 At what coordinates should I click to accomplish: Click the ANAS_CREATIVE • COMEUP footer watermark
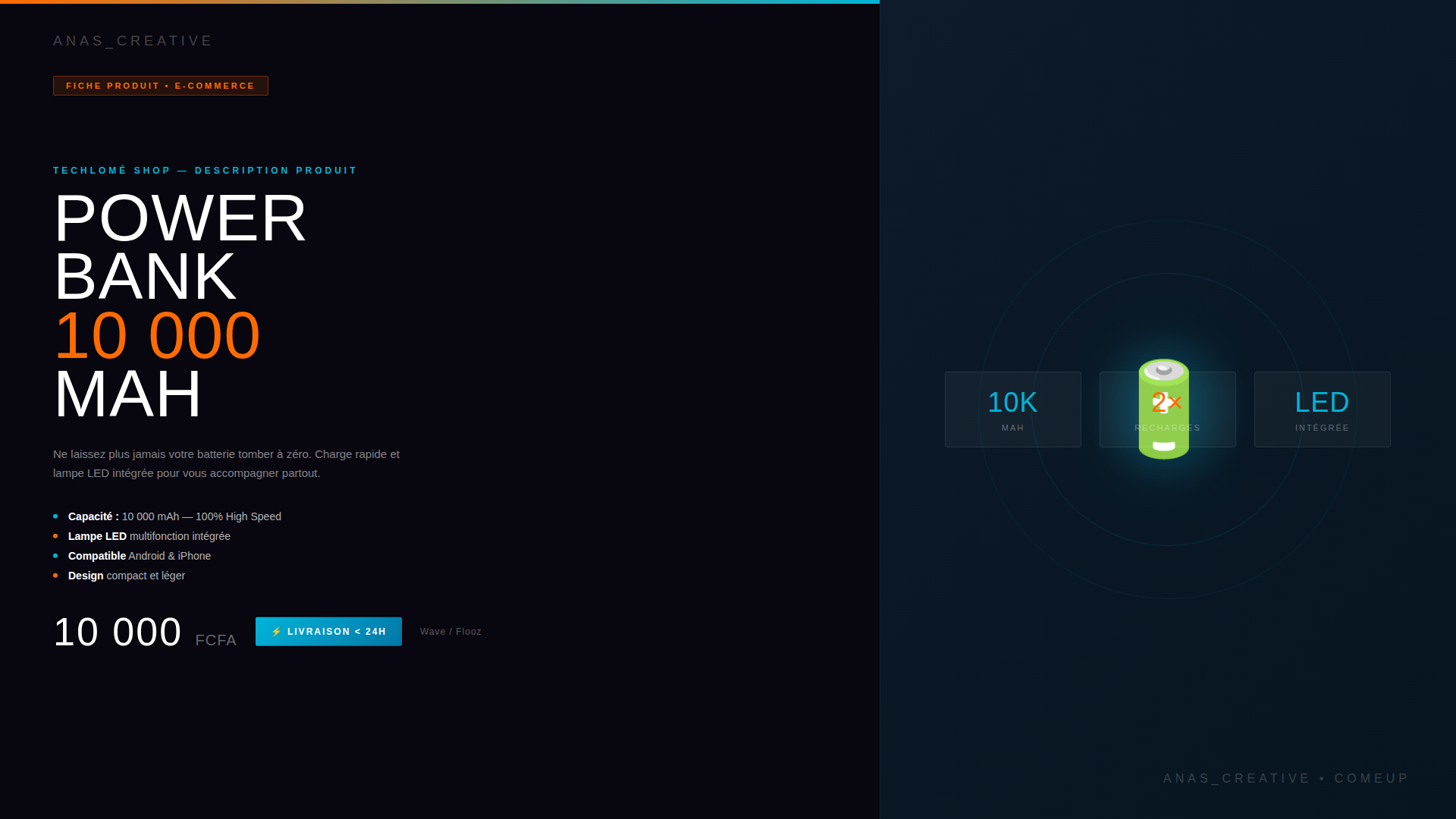click(x=1285, y=779)
